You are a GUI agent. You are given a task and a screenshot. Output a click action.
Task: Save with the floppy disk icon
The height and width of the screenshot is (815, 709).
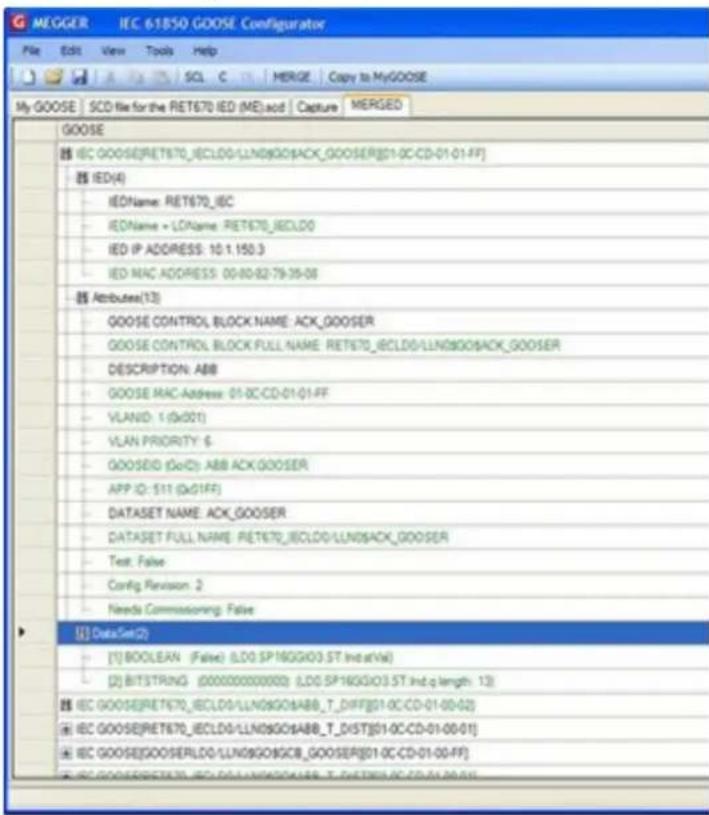click(x=79, y=77)
